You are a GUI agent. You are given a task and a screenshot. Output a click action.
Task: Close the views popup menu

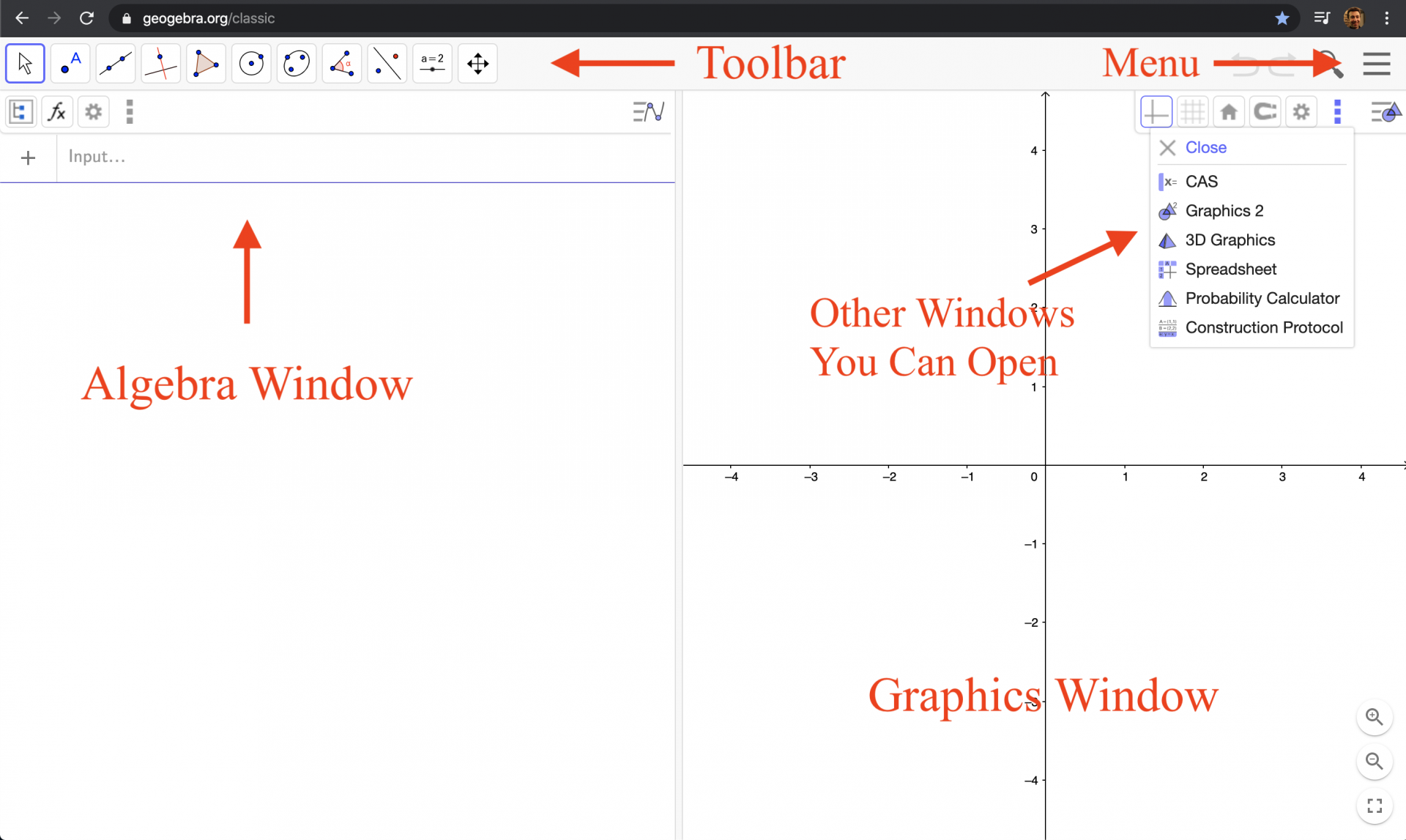click(1205, 147)
